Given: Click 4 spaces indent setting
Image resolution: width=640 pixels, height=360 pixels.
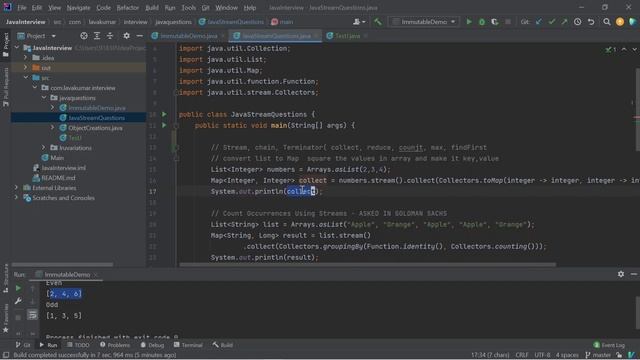Looking at the screenshot, I should coord(567,355).
